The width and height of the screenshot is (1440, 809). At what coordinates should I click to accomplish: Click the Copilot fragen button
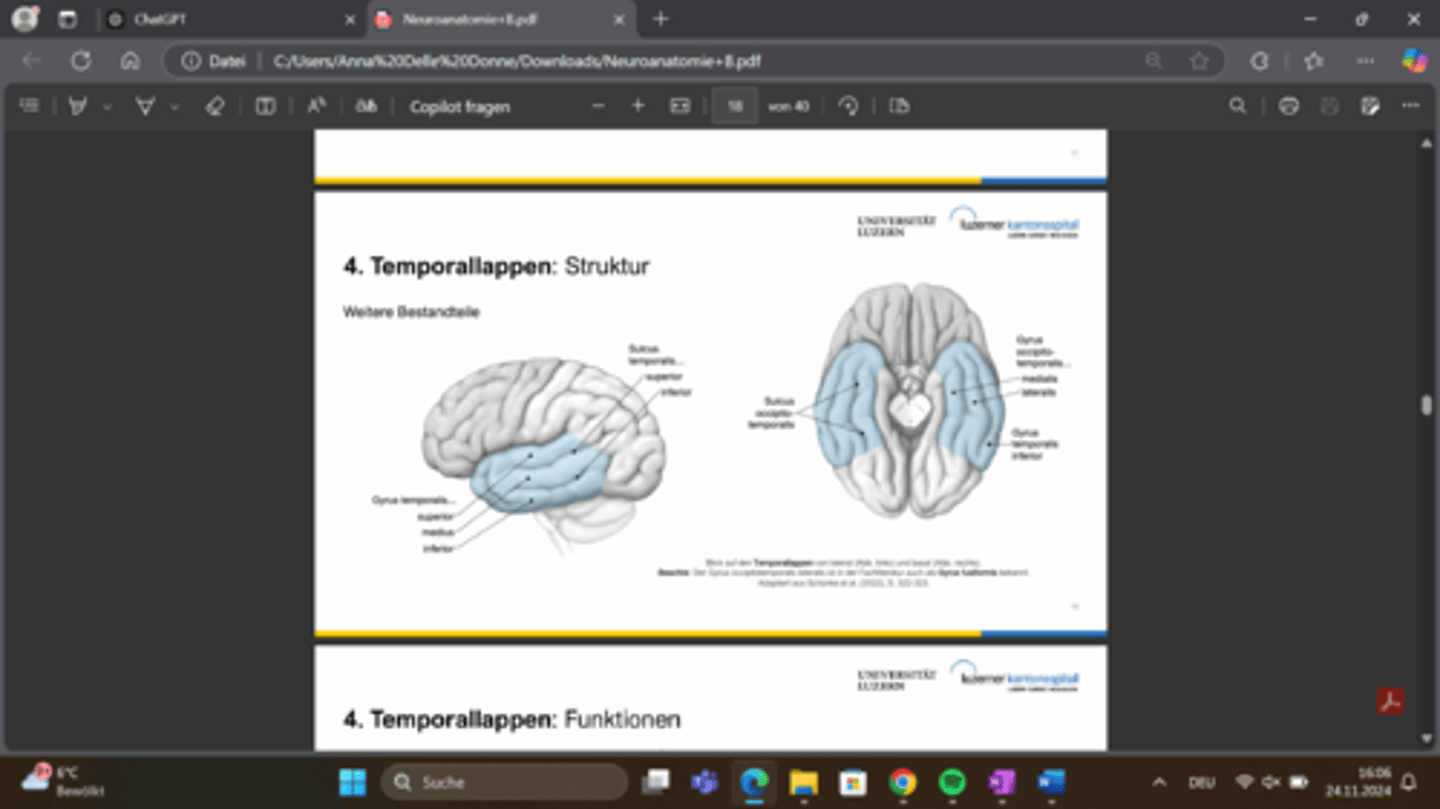pyautogui.click(x=459, y=106)
